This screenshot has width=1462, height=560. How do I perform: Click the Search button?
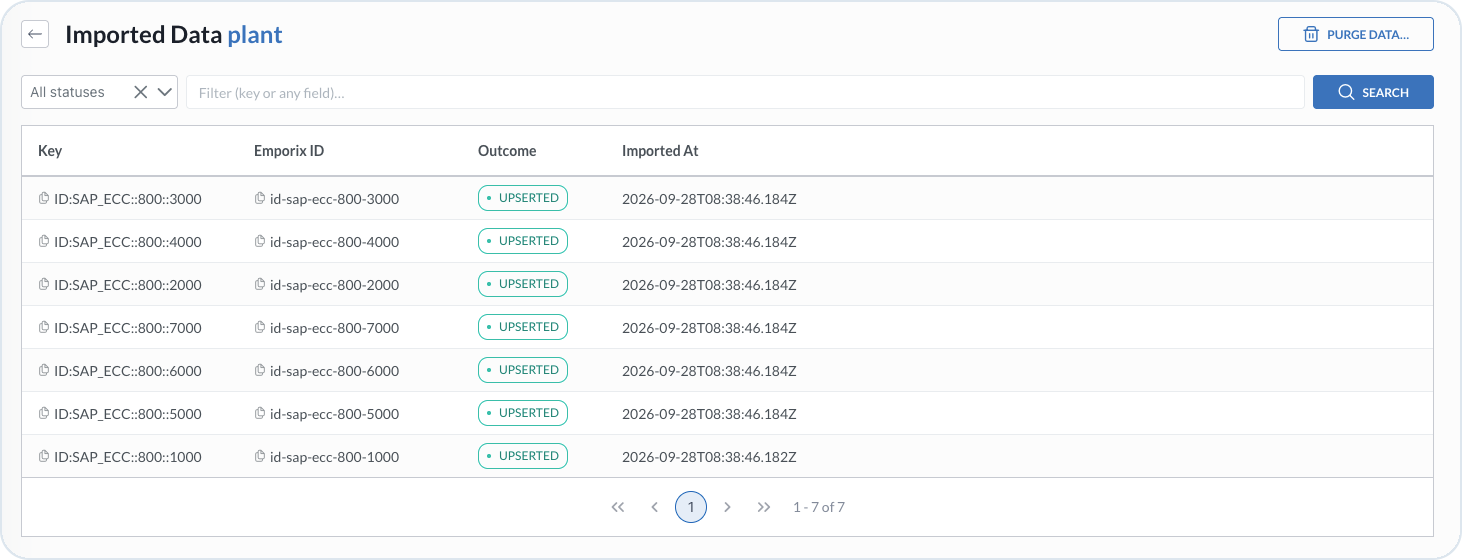[1373, 92]
